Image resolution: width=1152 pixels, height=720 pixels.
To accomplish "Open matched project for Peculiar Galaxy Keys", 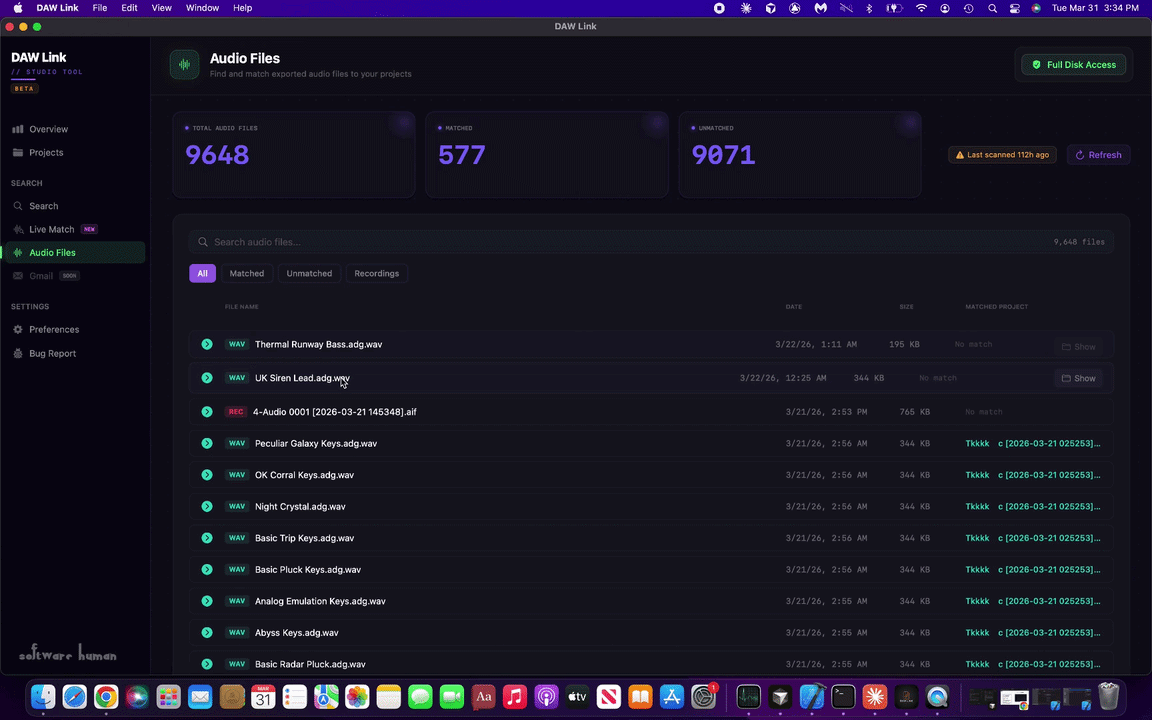I will (x=1033, y=443).
